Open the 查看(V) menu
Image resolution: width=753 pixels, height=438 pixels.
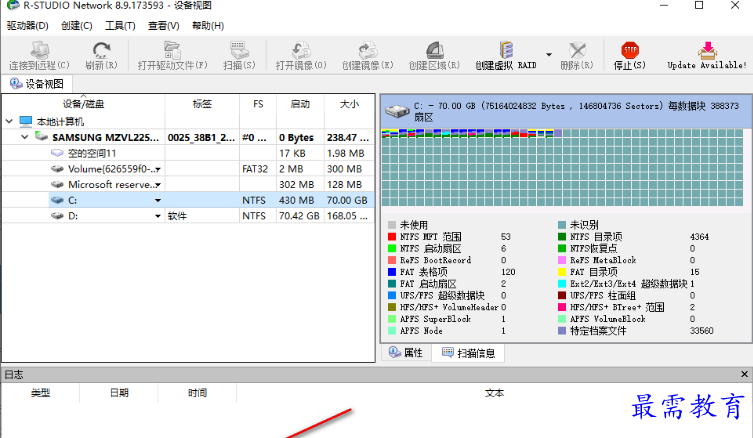tap(163, 26)
